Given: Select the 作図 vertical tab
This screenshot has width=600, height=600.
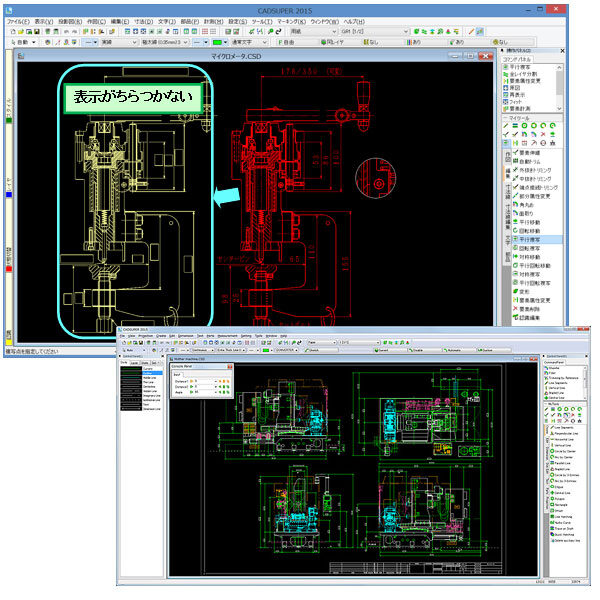Looking at the screenshot, I should 506,156.
